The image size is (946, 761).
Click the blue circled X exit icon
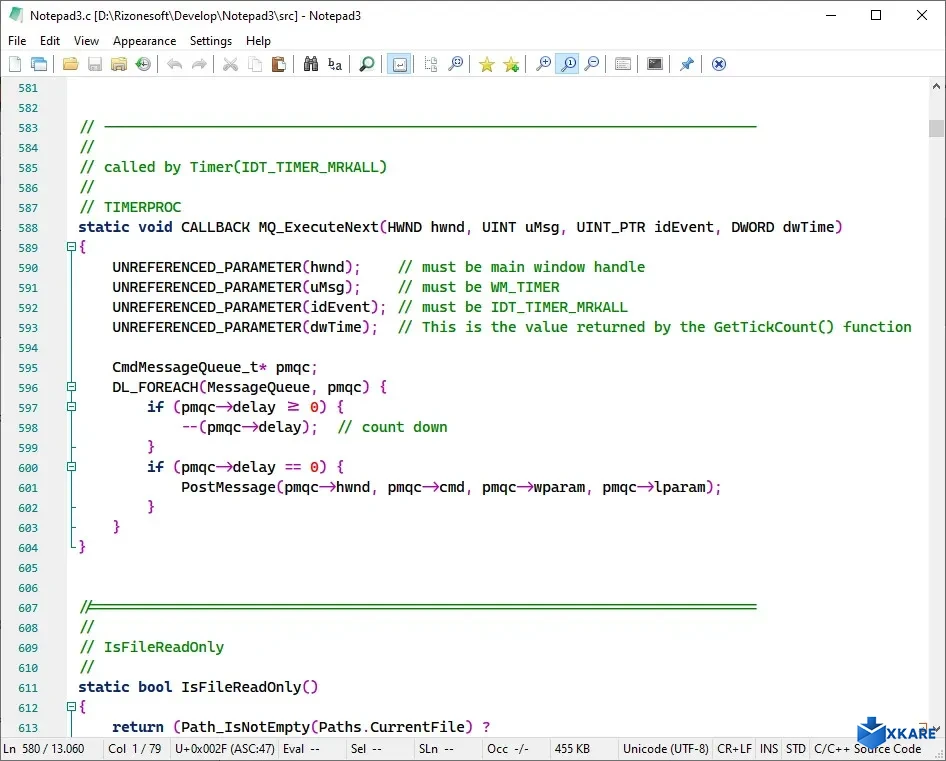(x=719, y=64)
